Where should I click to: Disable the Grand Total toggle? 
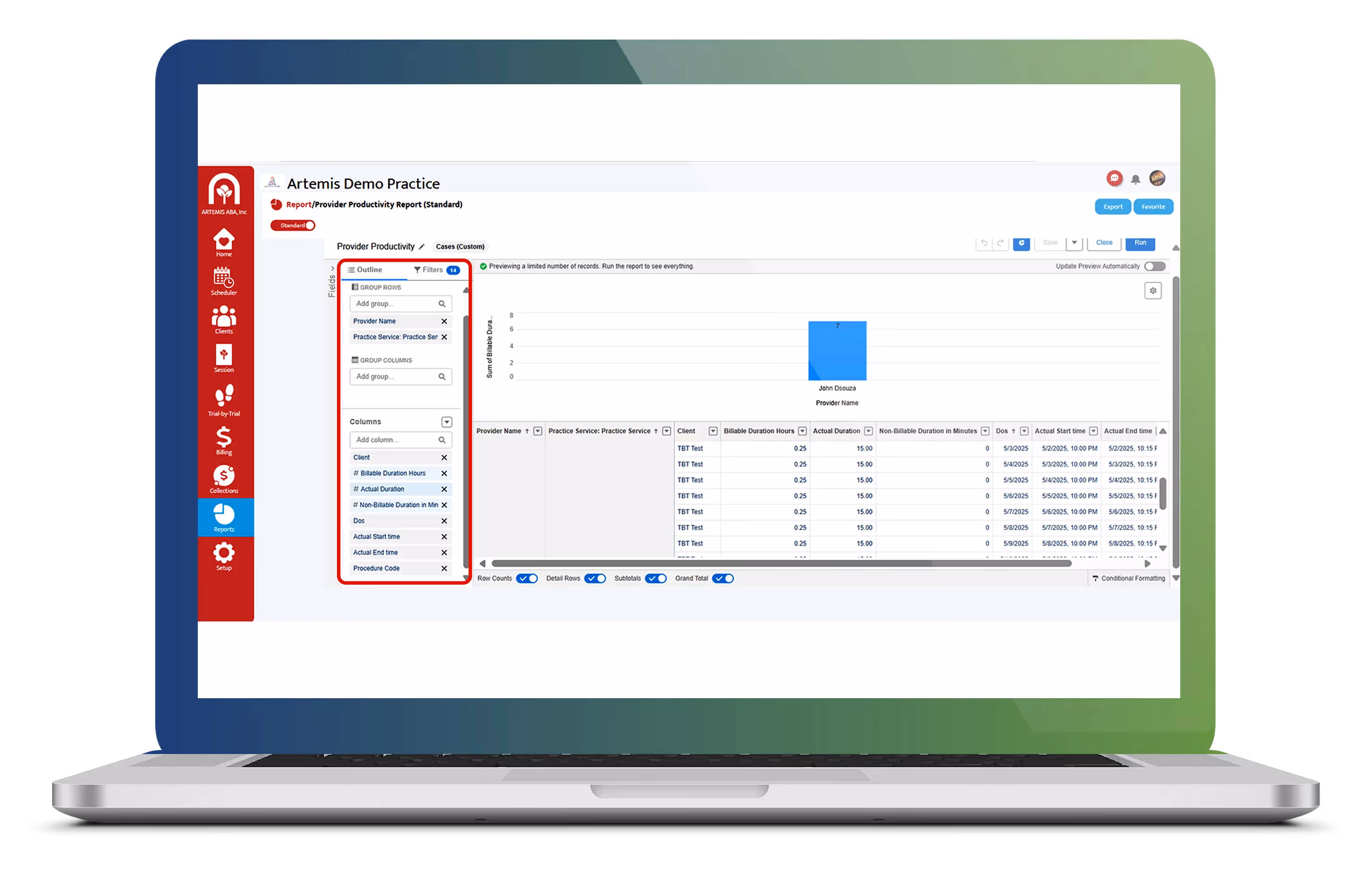[723, 578]
